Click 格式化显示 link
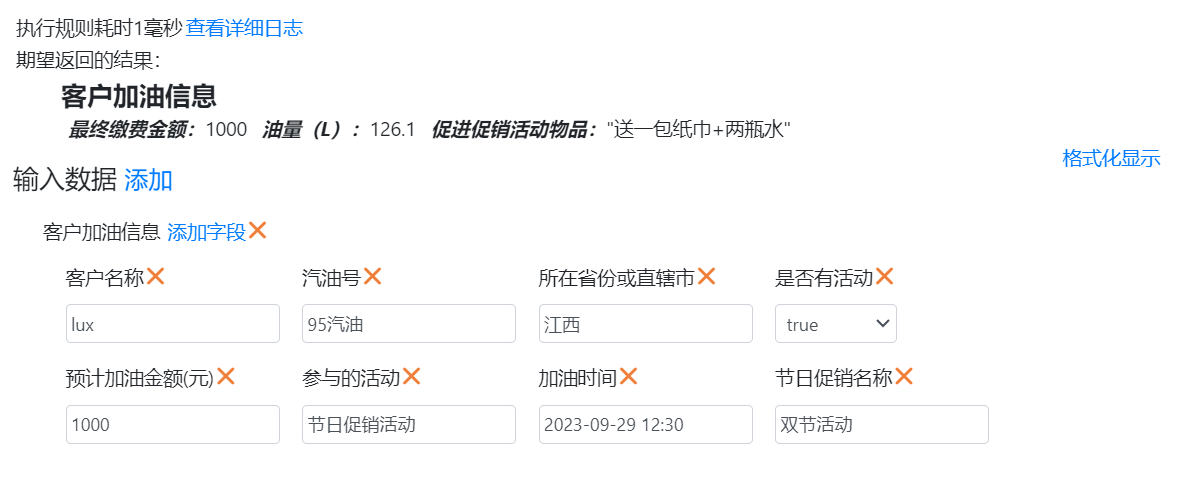Screen dimensions: 1187x479 tap(1111, 158)
